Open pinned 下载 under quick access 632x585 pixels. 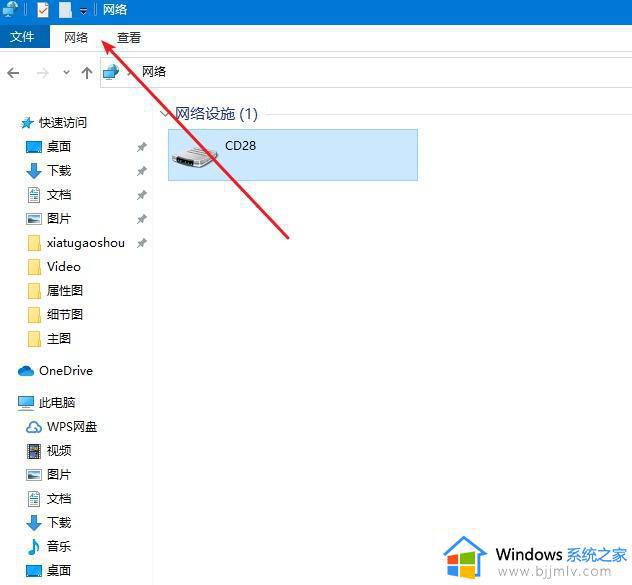(59, 171)
